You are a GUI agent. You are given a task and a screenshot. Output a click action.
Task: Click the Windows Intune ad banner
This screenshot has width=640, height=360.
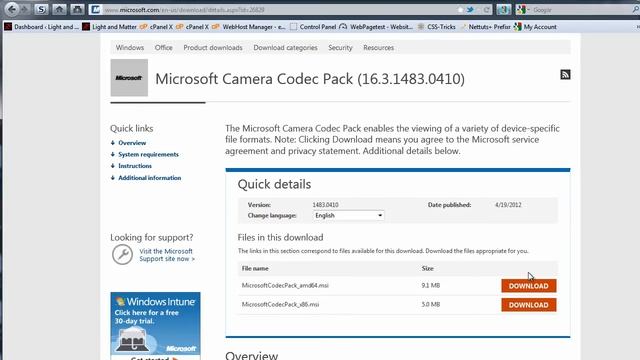pyautogui.click(x=155, y=326)
